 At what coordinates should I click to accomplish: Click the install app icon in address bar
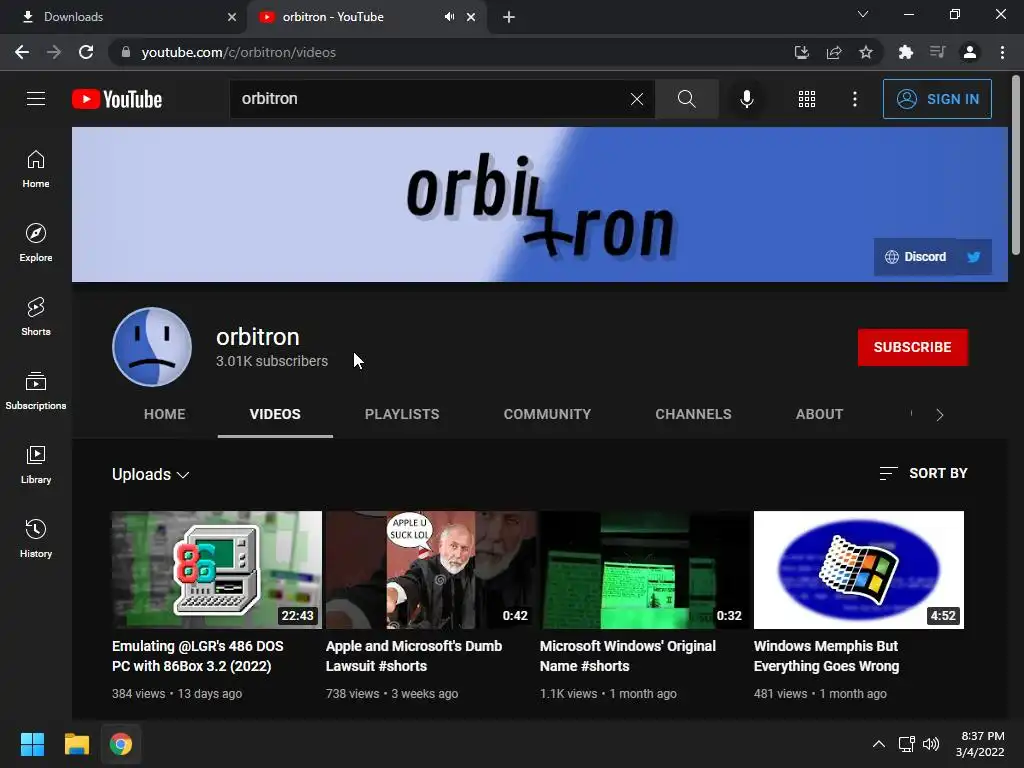coord(801,52)
